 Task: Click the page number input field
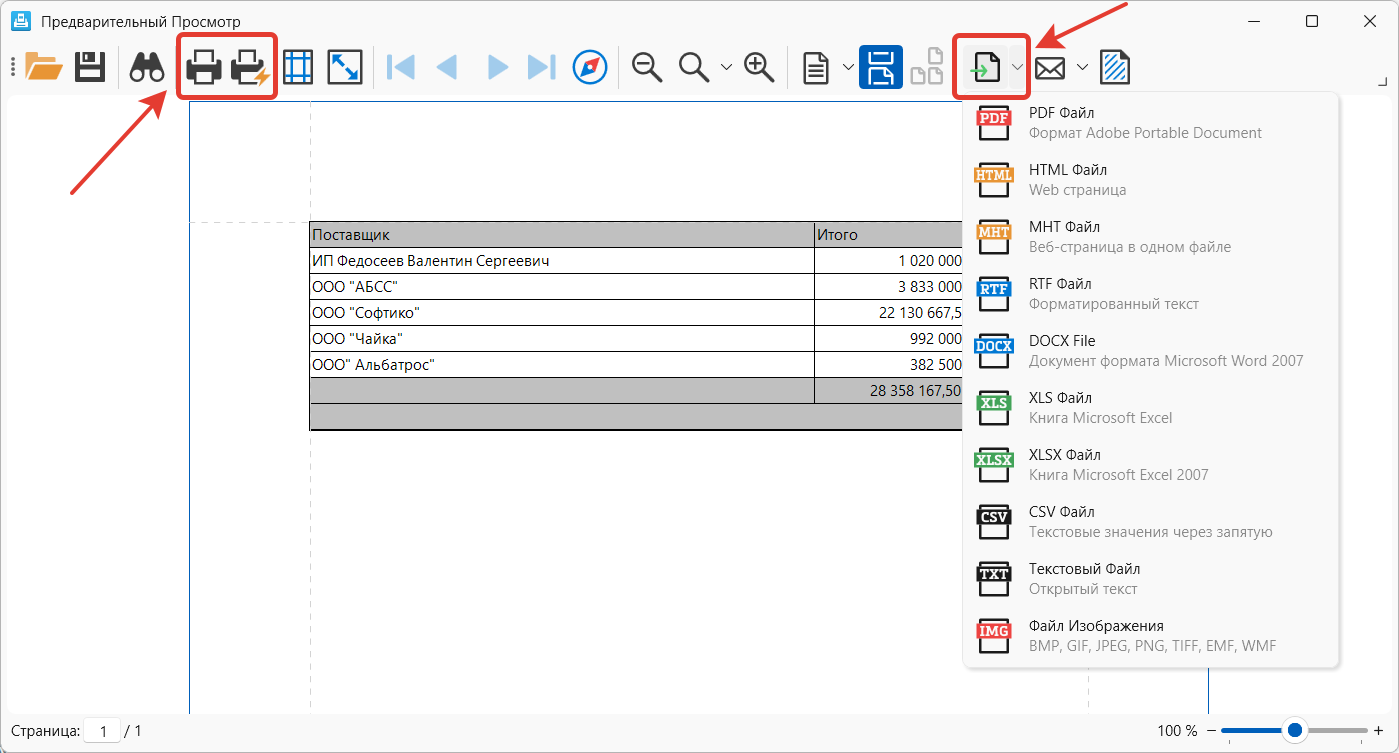[x=102, y=731]
